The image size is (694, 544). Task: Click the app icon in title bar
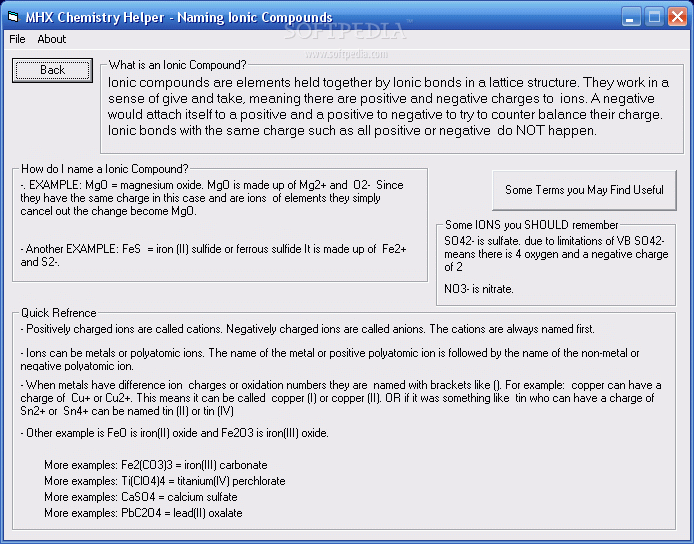pyautogui.click(x=13, y=17)
